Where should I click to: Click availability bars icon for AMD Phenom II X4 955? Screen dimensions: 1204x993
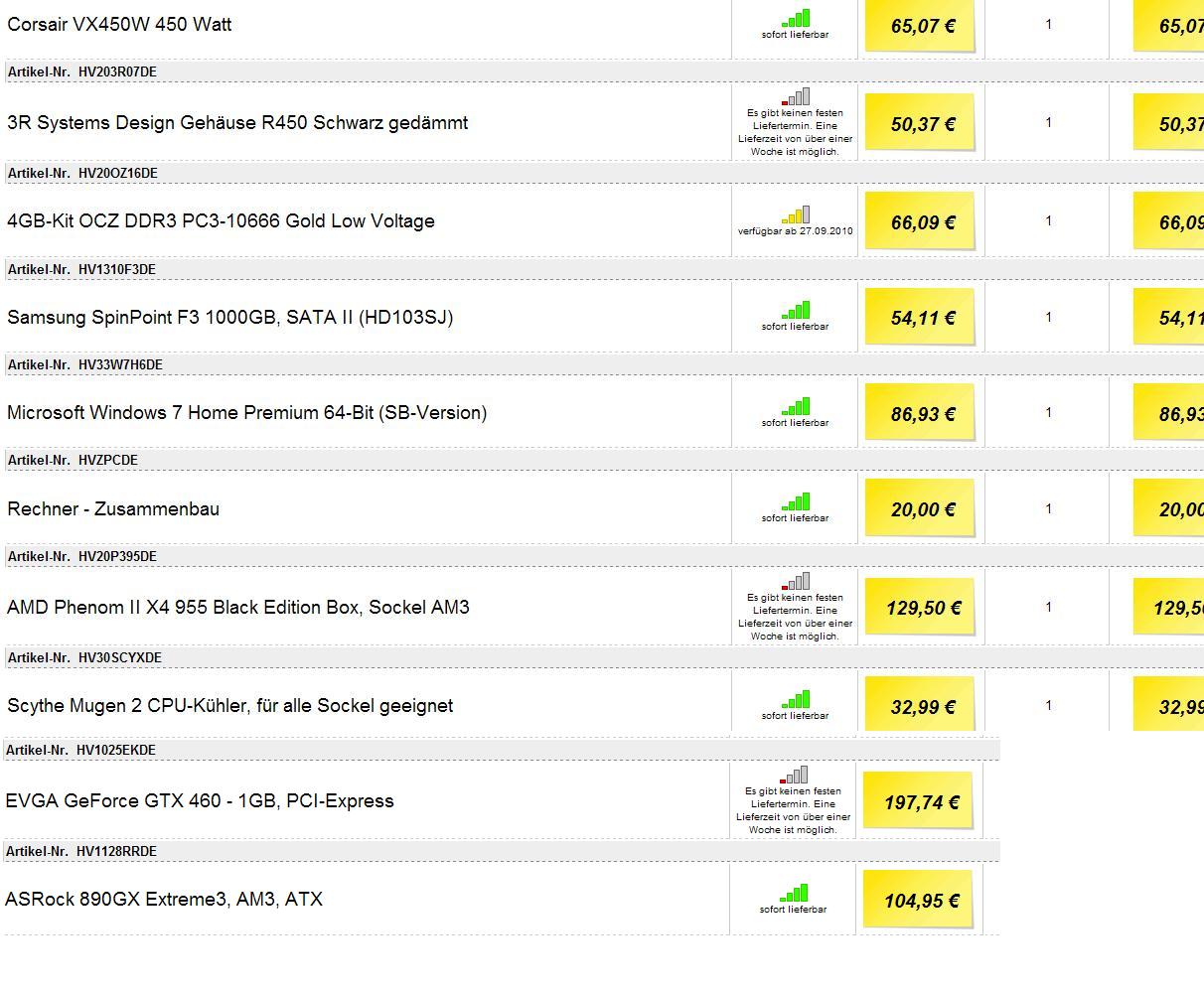tap(796, 581)
